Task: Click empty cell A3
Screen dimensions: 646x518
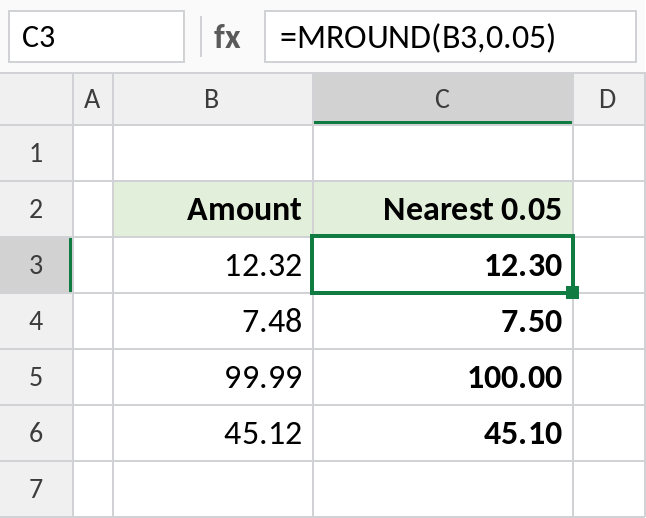Action: pos(93,265)
